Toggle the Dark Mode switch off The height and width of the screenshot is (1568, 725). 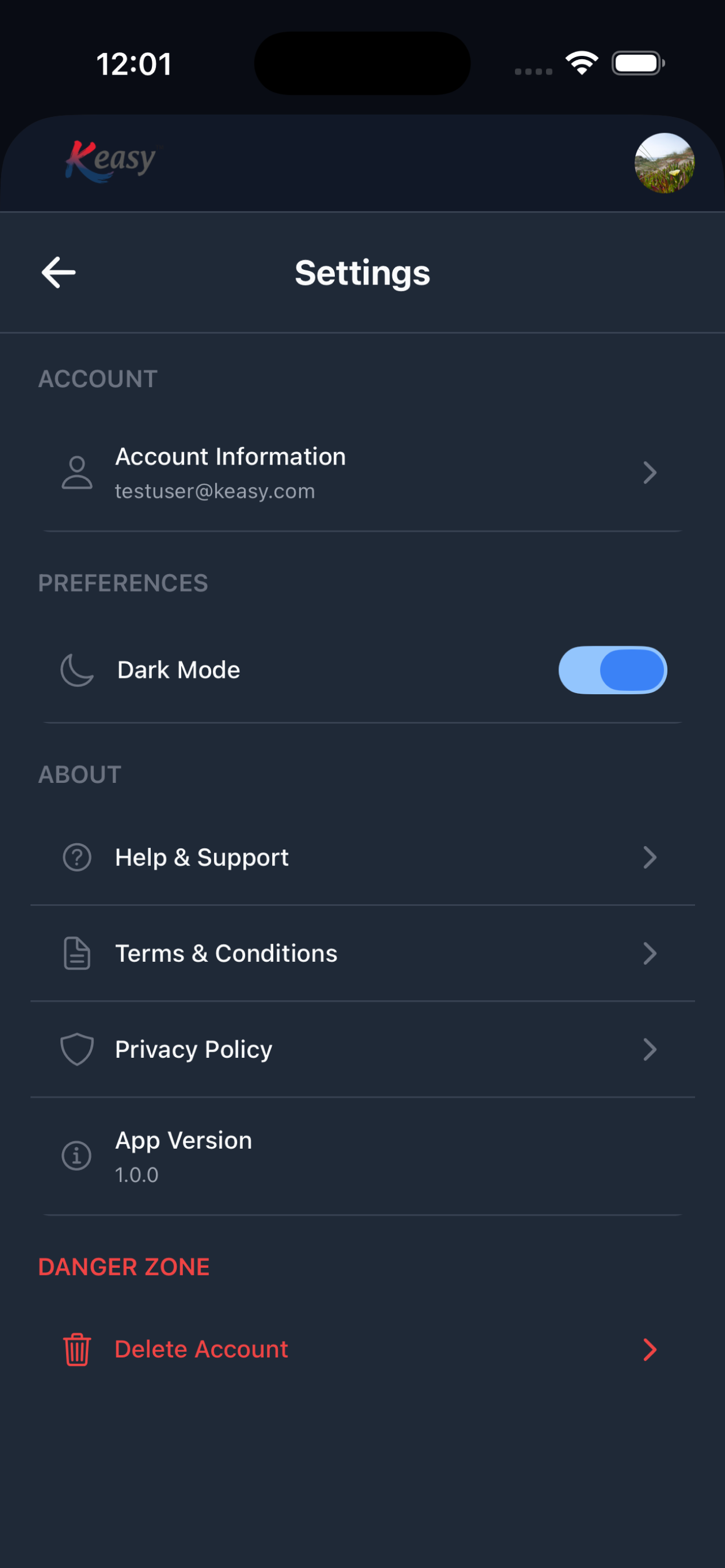pyautogui.click(x=613, y=670)
